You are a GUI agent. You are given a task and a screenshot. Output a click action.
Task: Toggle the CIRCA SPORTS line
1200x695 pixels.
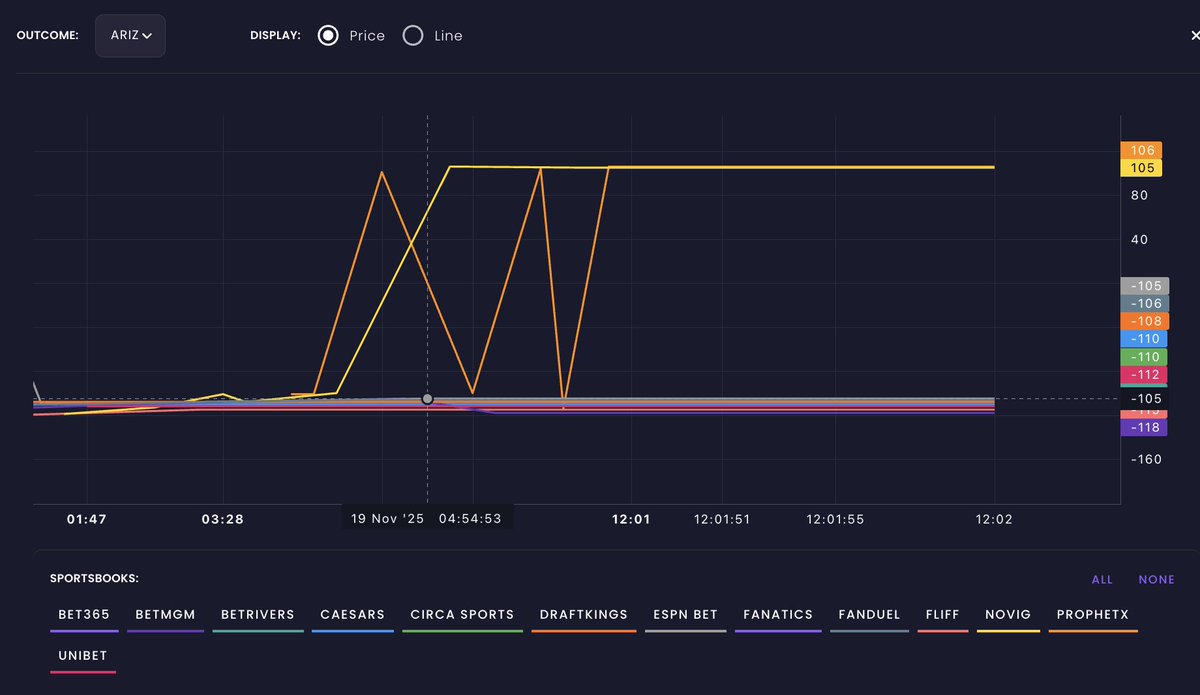click(462, 614)
